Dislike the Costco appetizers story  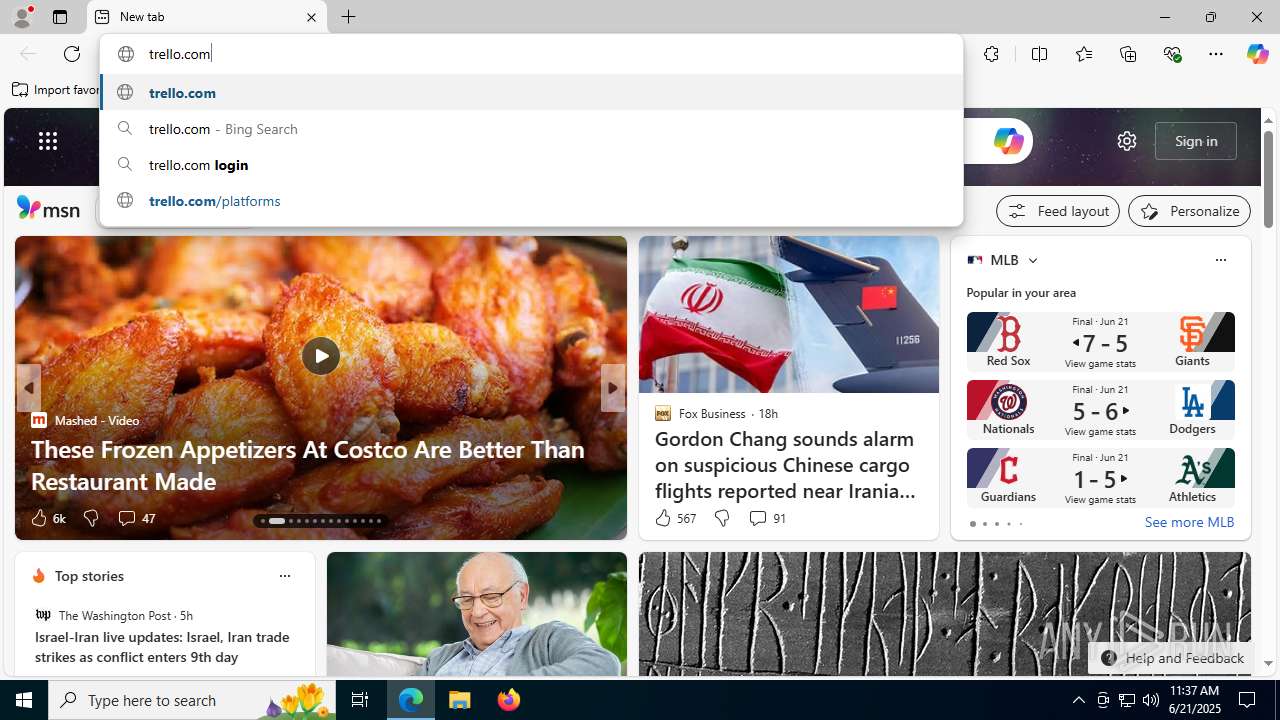click(91, 518)
